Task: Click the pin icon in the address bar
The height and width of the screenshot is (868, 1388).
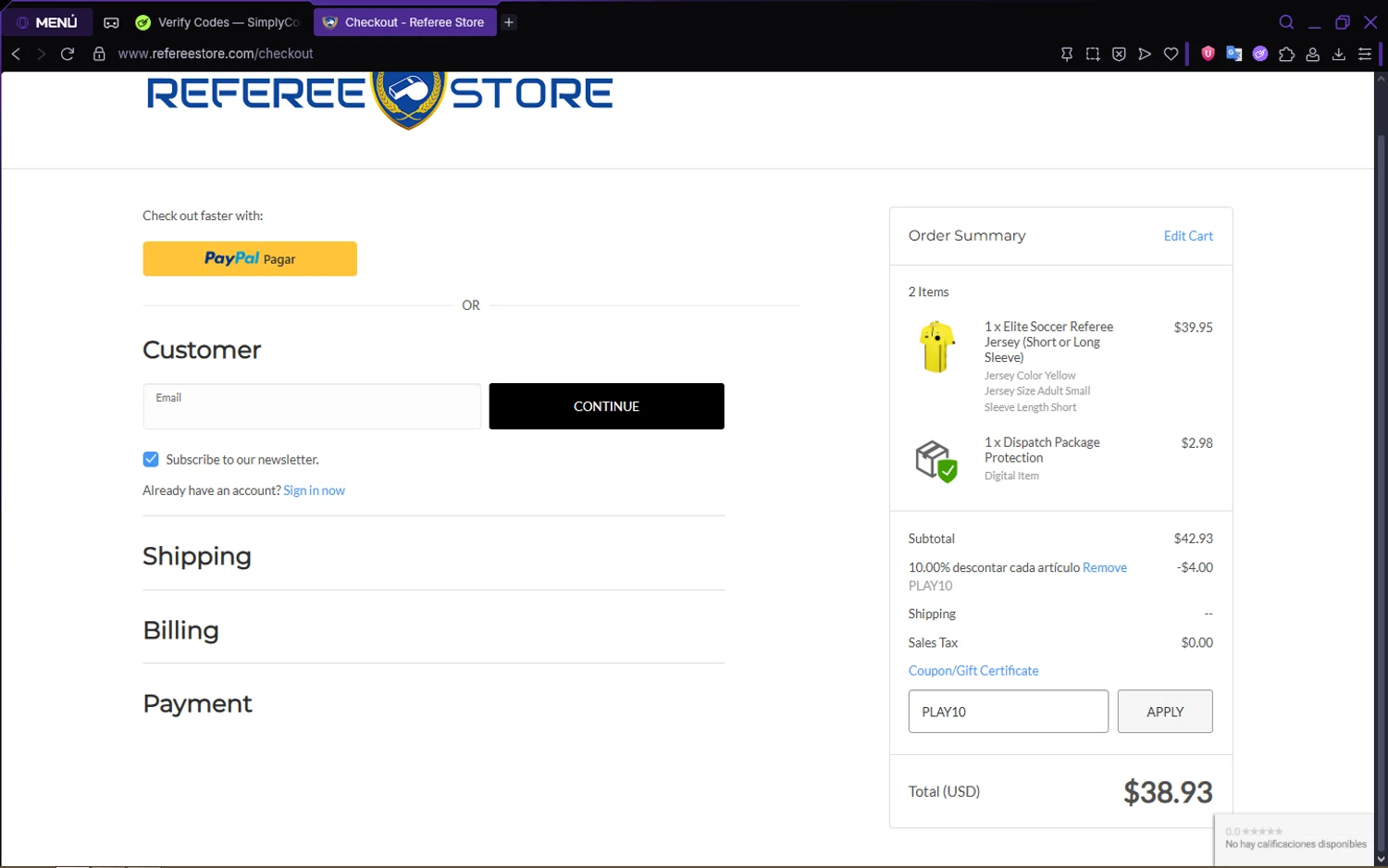Action: (1067, 54)
